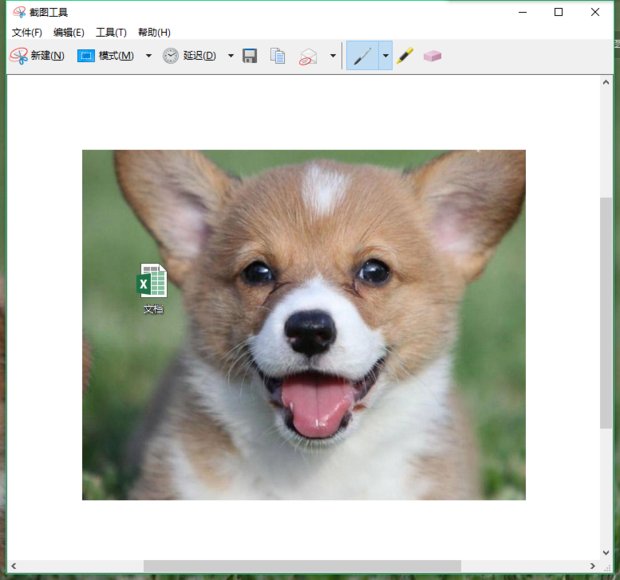Expand the 模式 mode dropdown arrow

pyautogui.click(x=149, y=56)
